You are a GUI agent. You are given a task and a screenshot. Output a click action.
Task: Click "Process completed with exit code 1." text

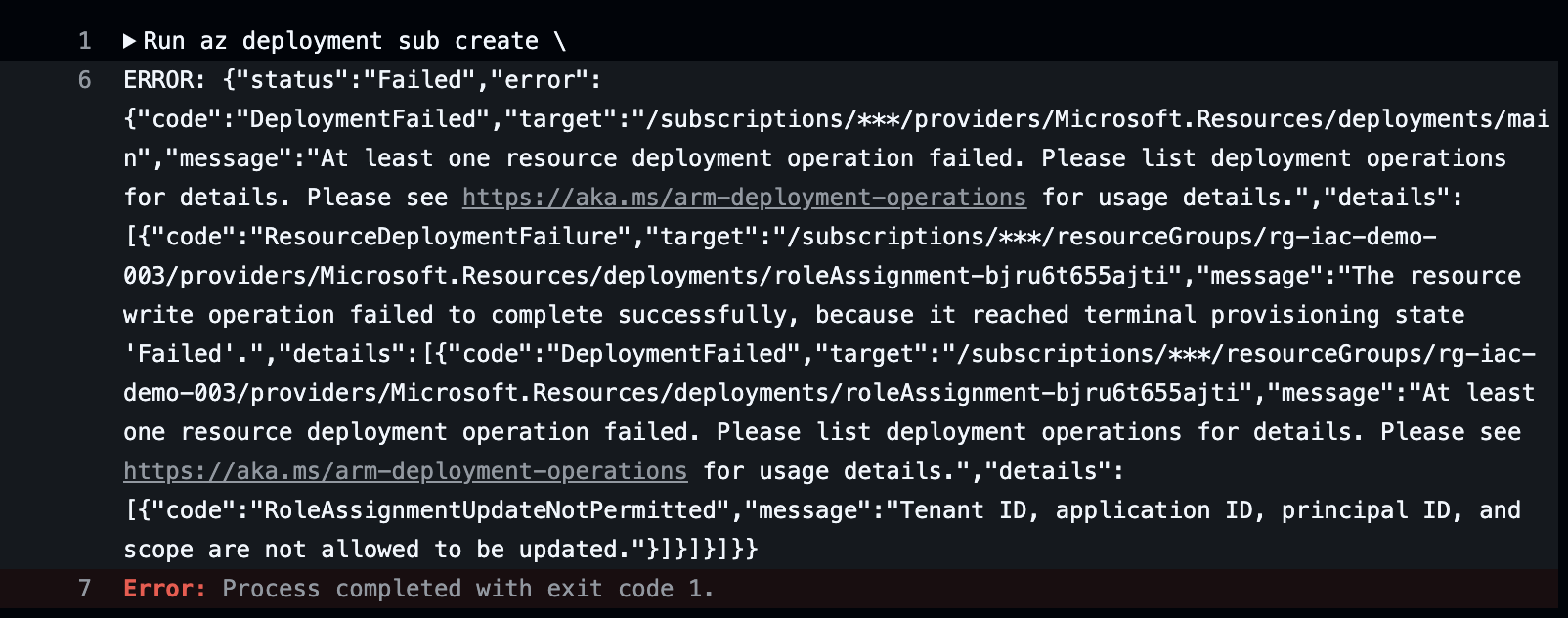[467, 589]
